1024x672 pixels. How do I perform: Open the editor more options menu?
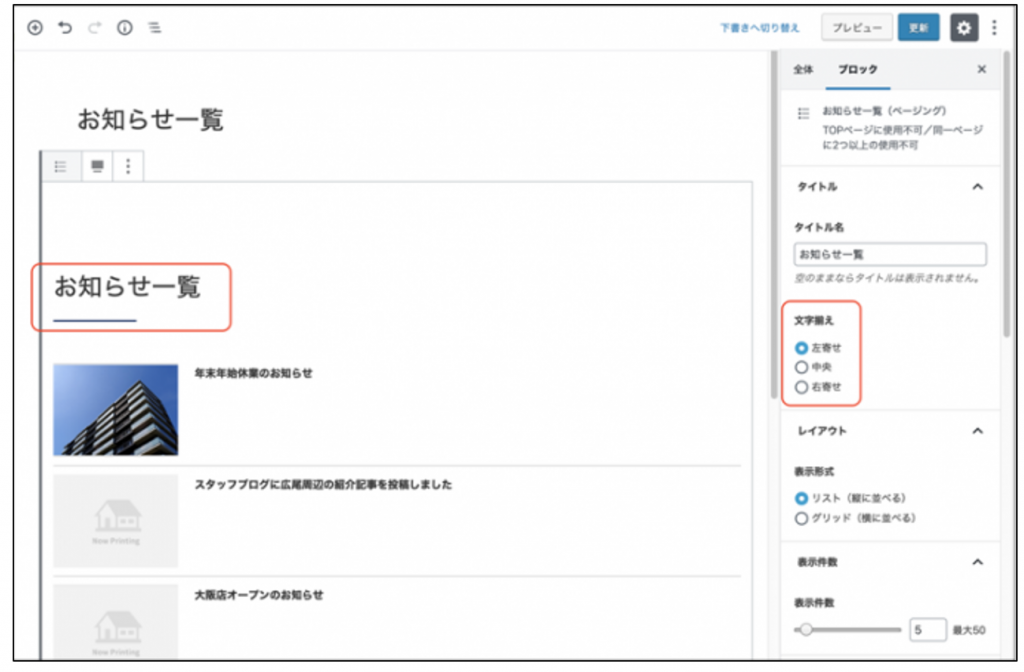pos(994,28)
